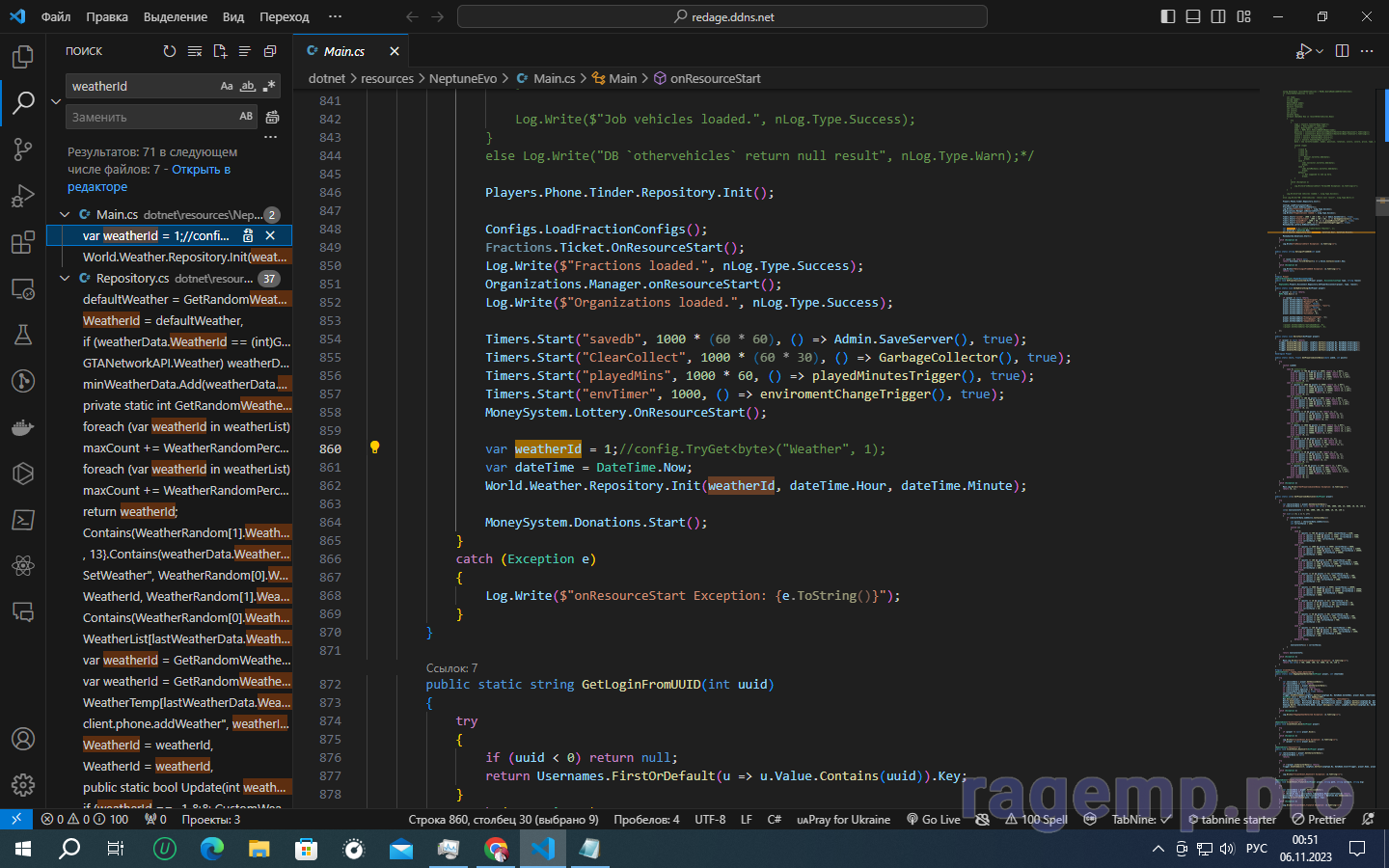Open the Extensions view
The height and width of the screenshot is (868, 1389).
coord(23,242)
